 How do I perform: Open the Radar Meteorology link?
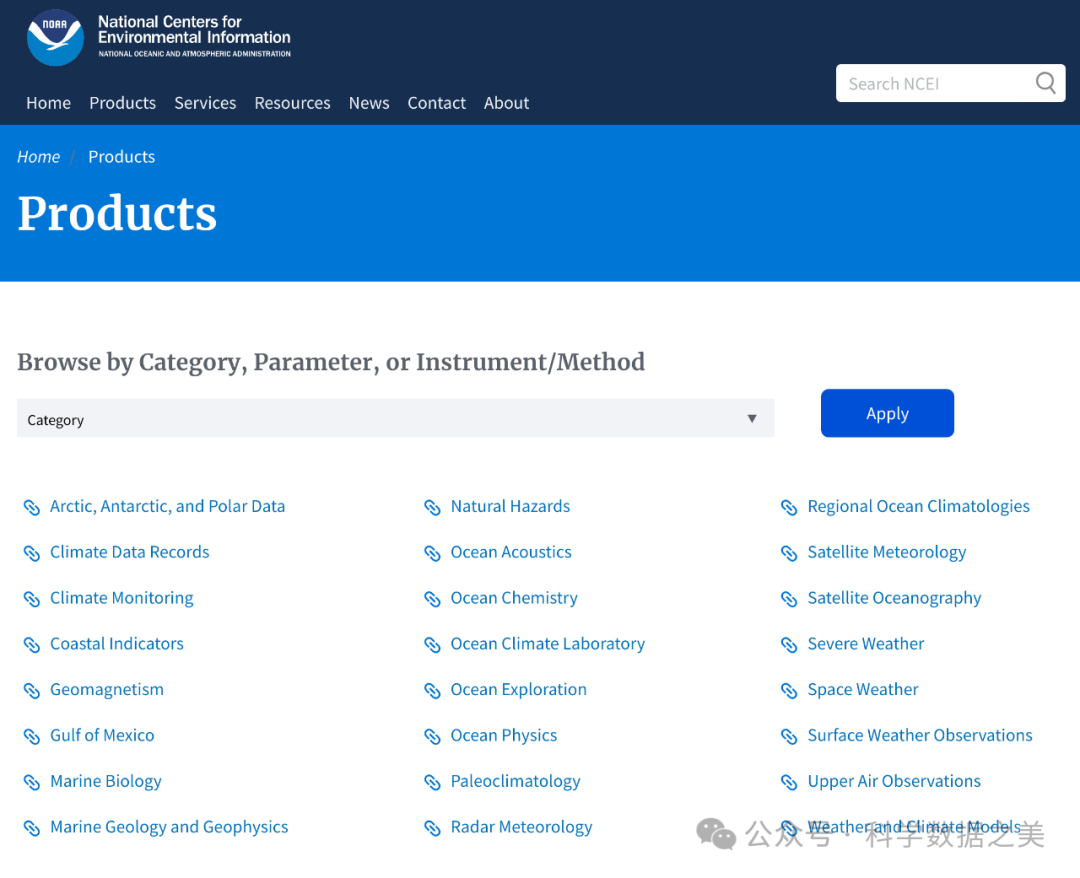pyautogui.click(x=521, y=827)
